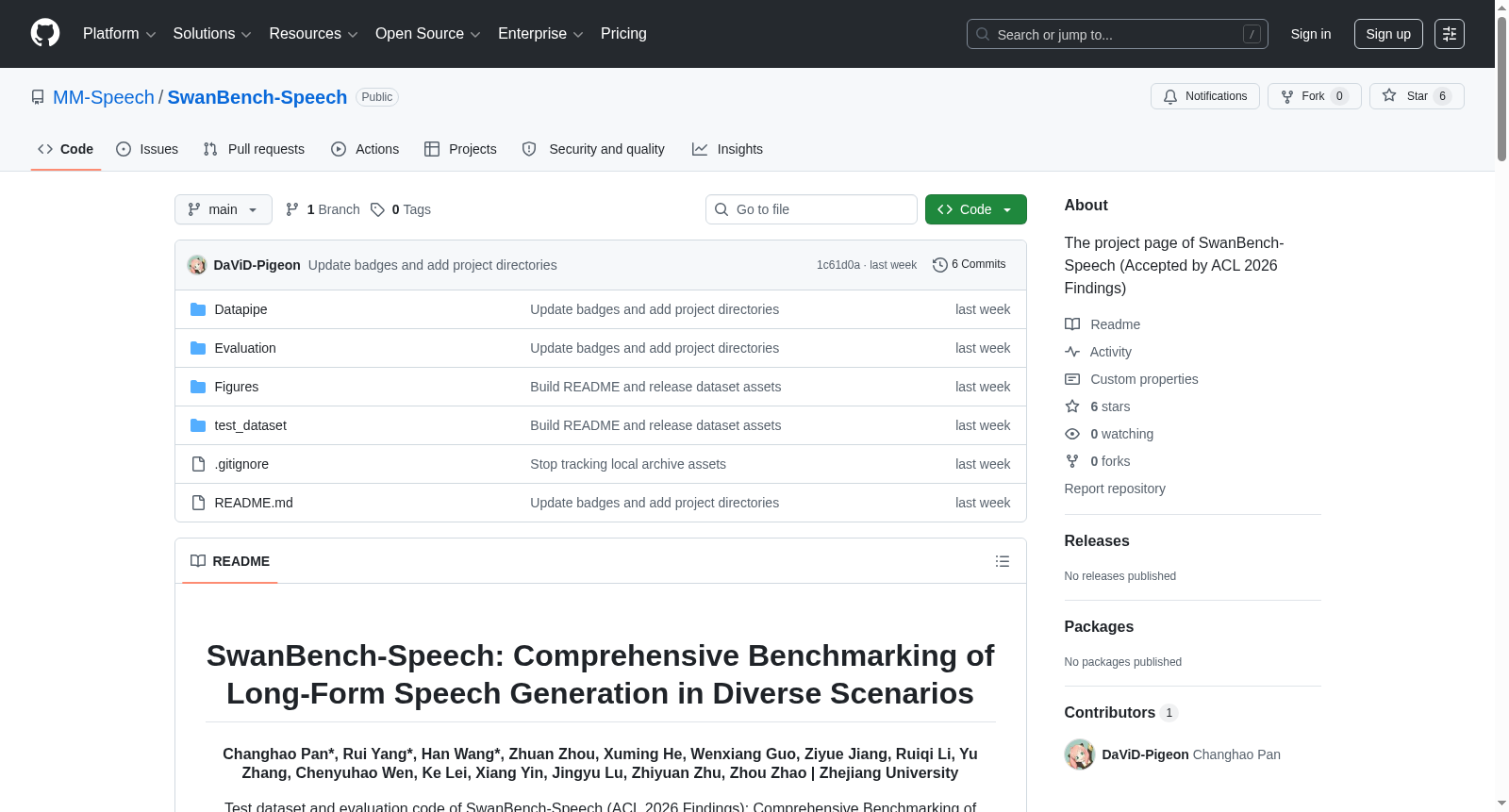The image size is (1509, 812).
Task: Click the notifications bell icon
Action: point(1170,96)
